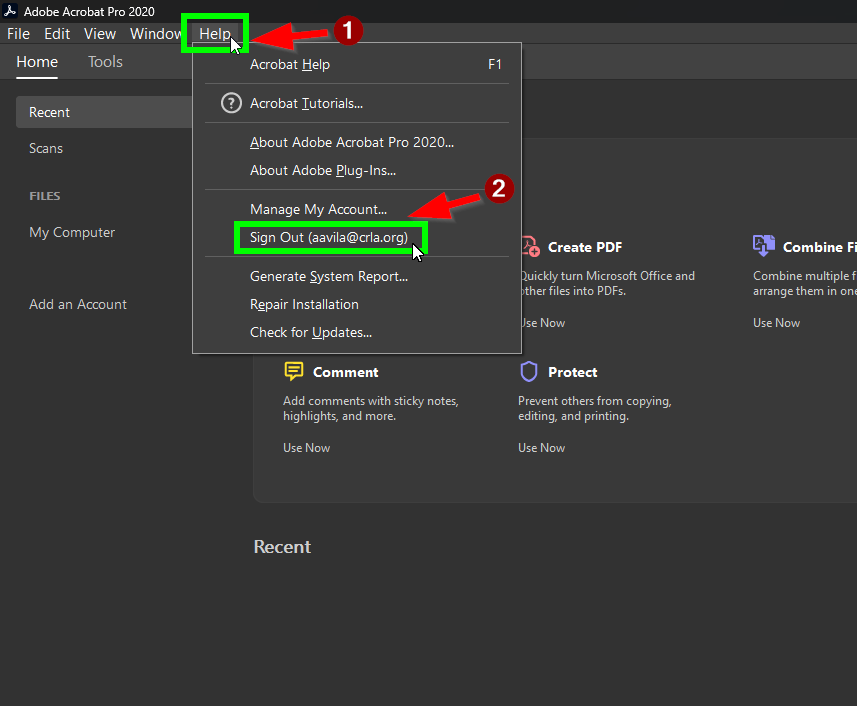
Task: Open the File menu
Action: click(x=18, y=34)
